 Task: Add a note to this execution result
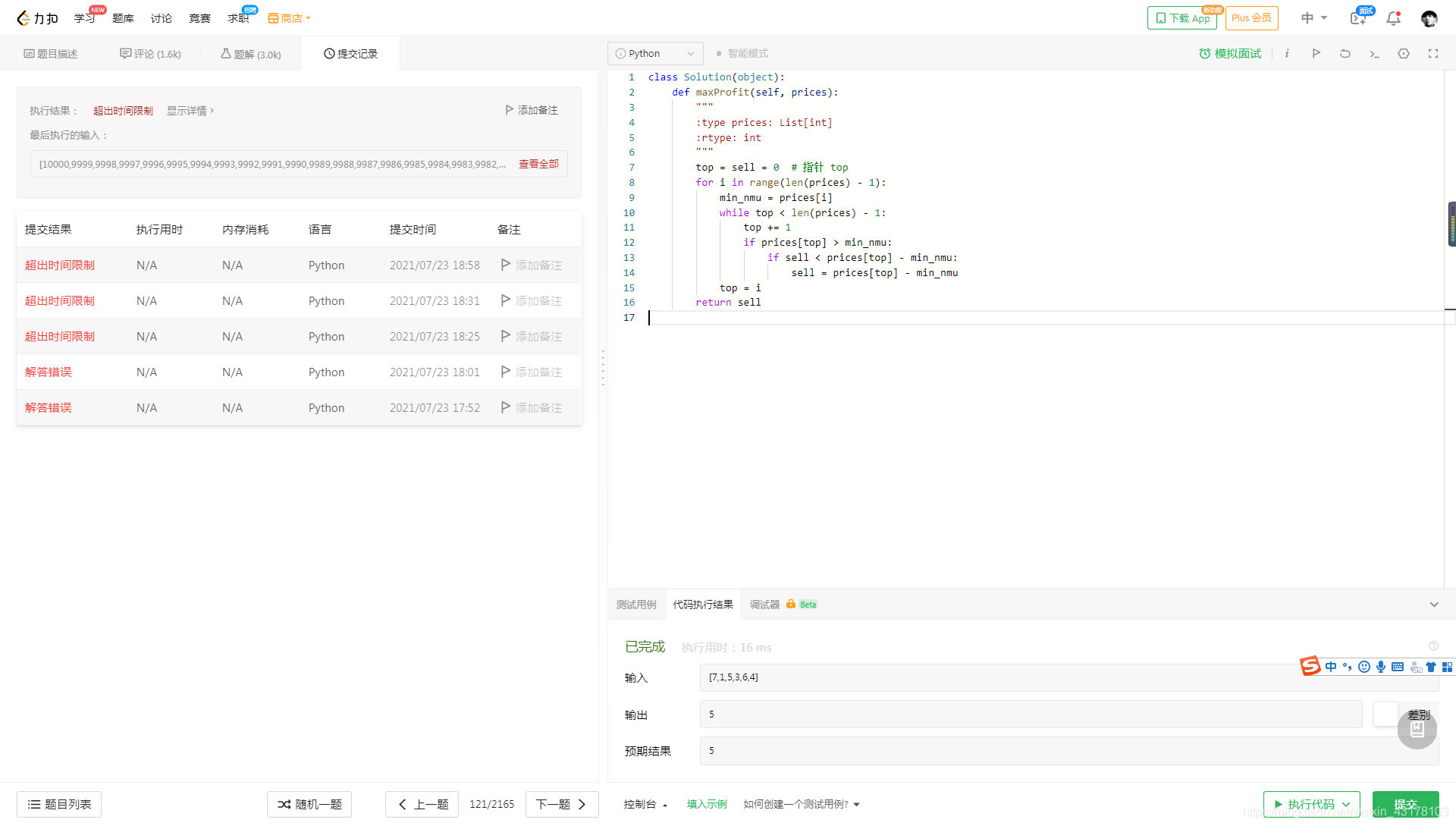pos(532,111)
